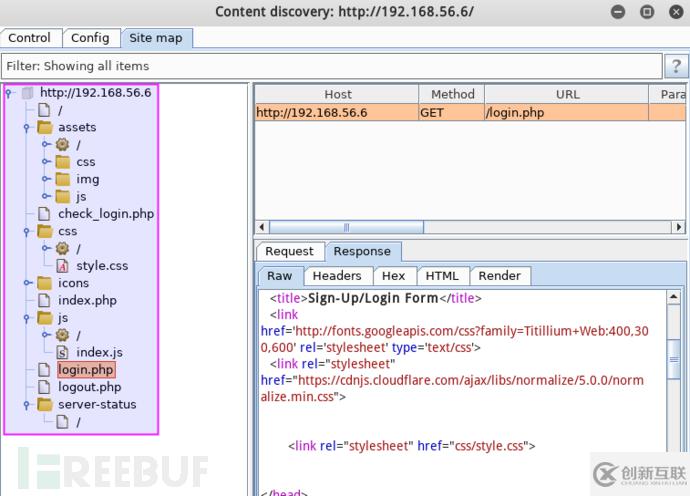Screen dimensions: 690x496
Task: Collapse the server-status folder
Action: click(27, 404)
